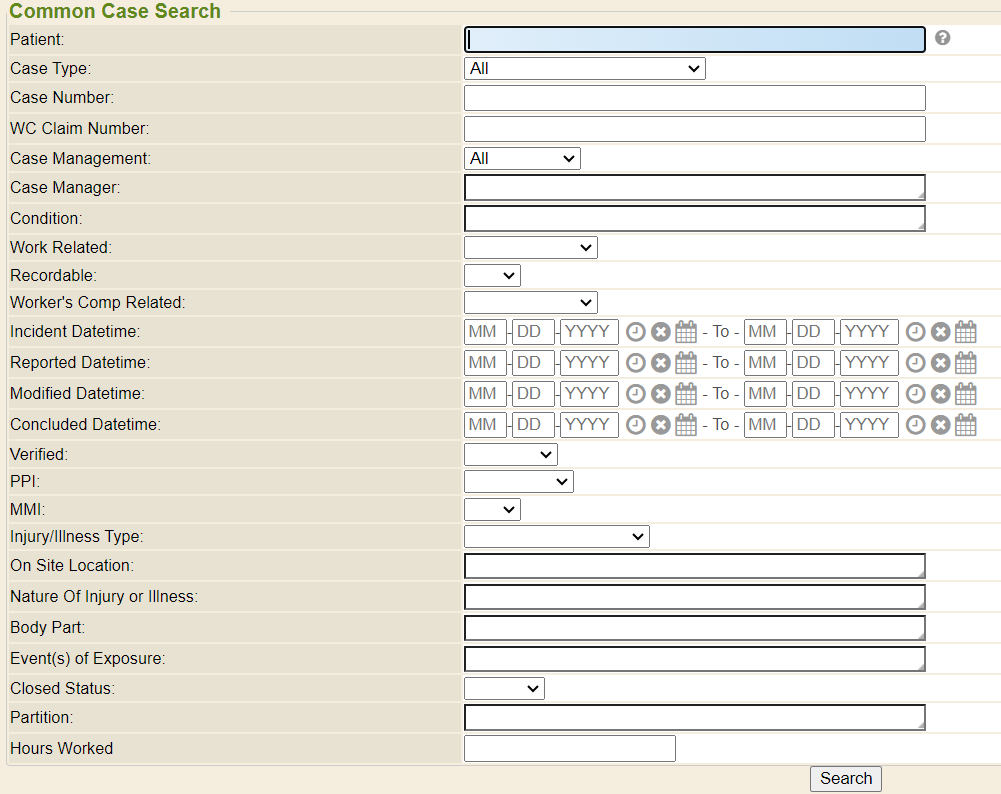Set current time for Concluded Datetime start
This screenshot has width=1001, height=794.
[x=636, y=425]
